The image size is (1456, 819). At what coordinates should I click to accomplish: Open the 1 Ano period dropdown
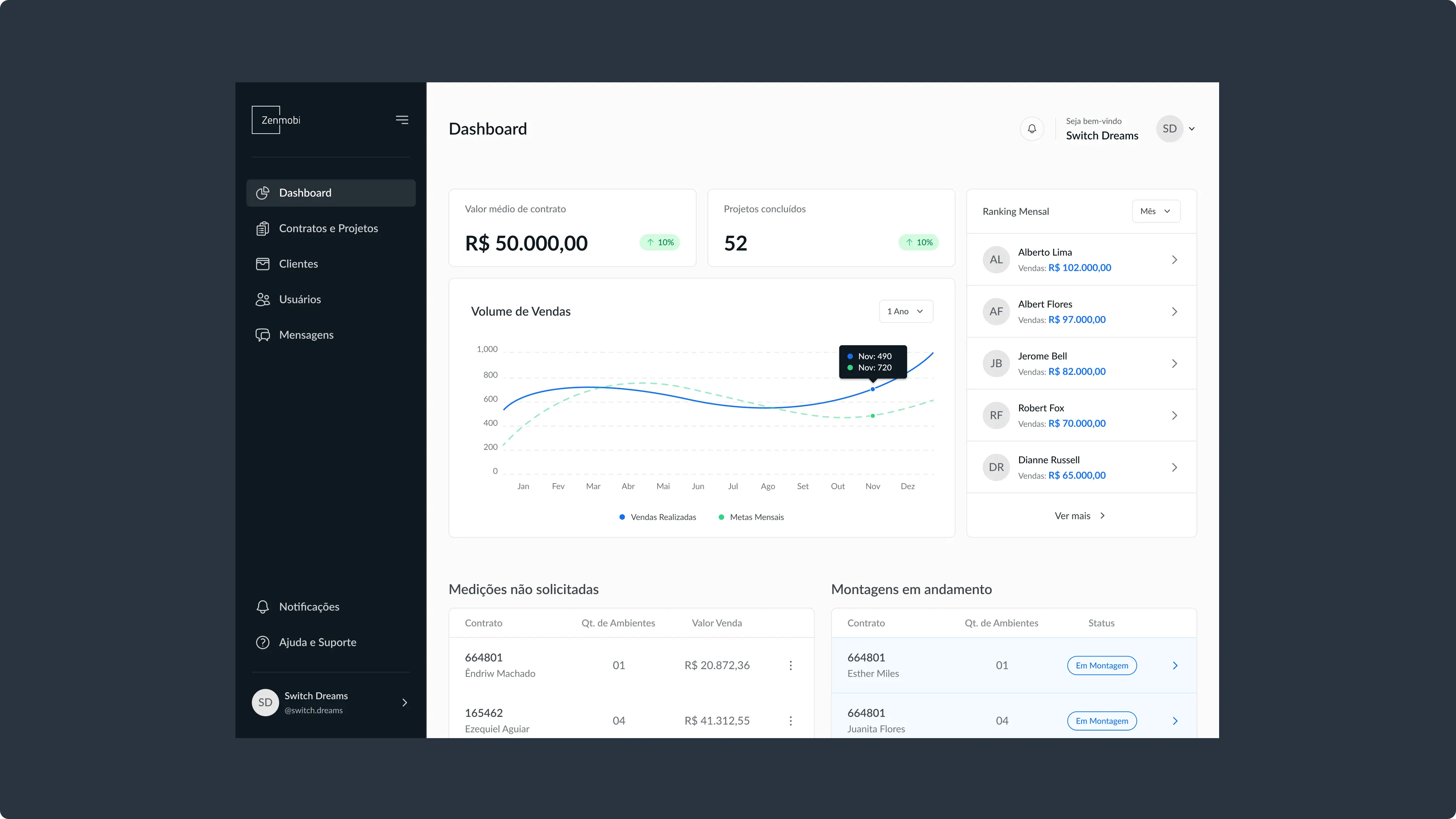[906, 311]
